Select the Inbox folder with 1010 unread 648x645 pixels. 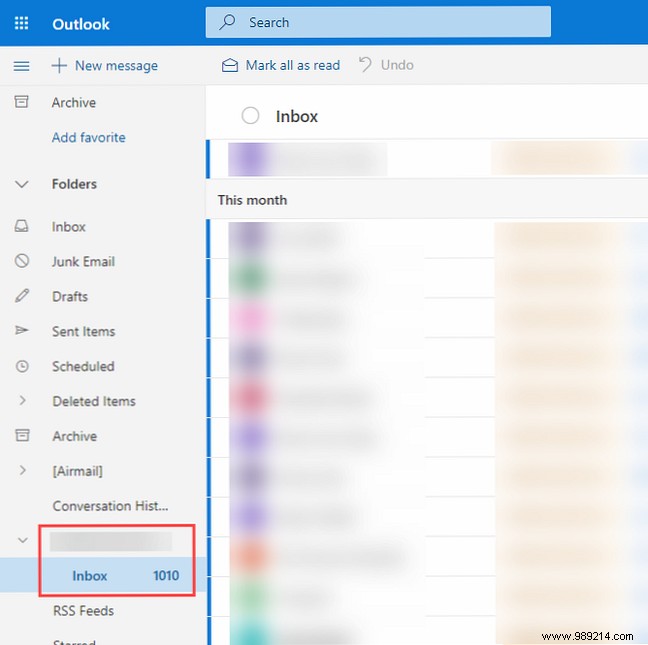[103, 575]
